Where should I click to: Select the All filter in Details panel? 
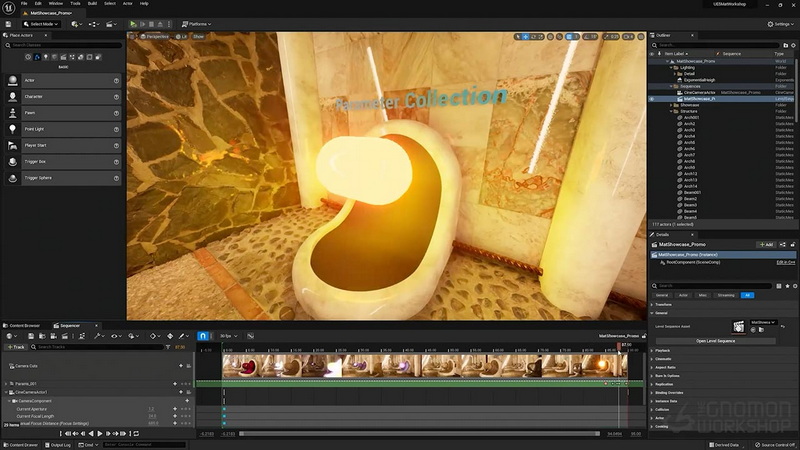coord(747,295)
